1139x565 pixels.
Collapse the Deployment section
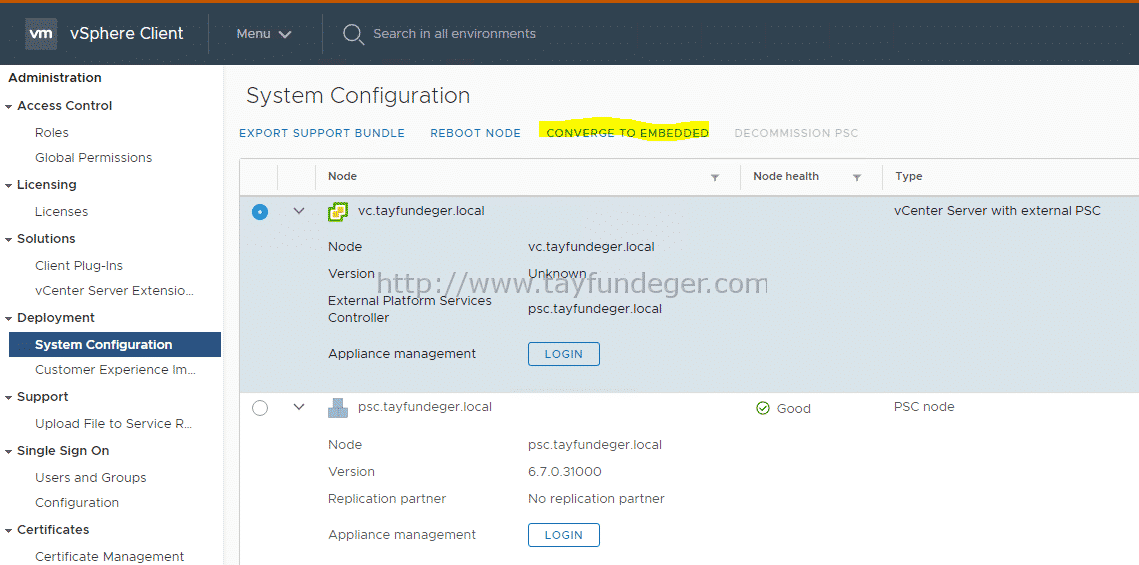point(9,319)
